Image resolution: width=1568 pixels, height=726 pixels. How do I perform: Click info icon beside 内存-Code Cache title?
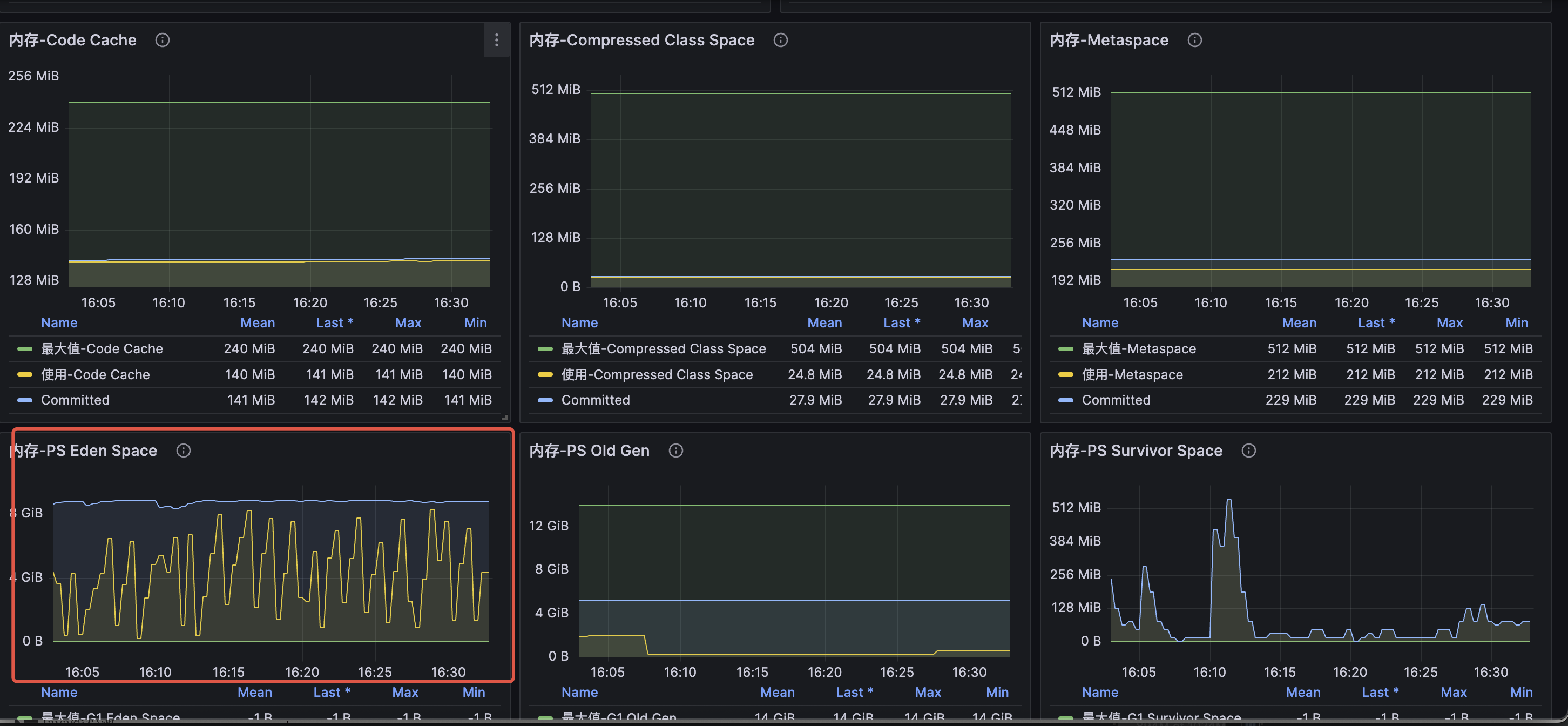(162, 40)
